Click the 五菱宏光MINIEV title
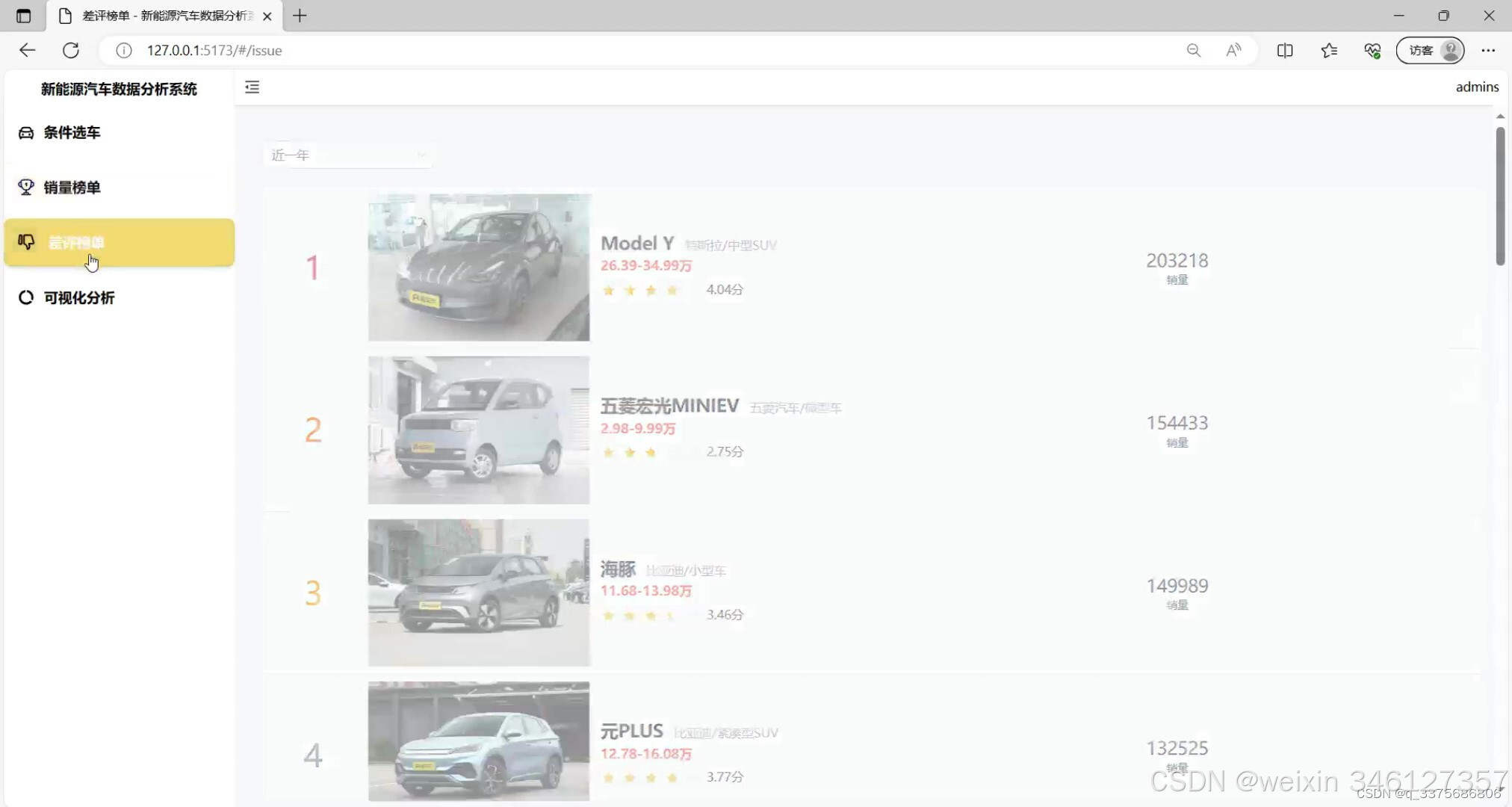1512x807 pixels. [669, 406]
